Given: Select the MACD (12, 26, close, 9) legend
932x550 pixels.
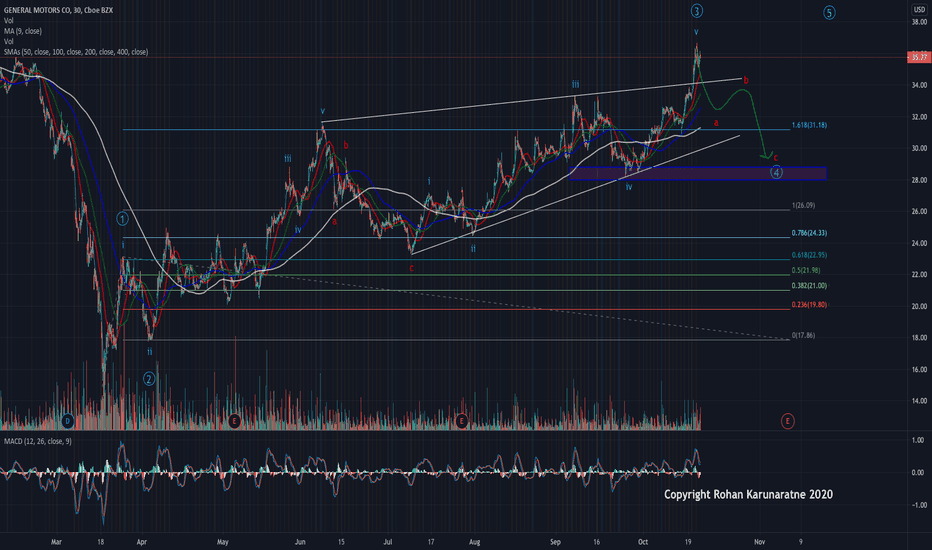Looking at the screenshot, I should 37,441.
